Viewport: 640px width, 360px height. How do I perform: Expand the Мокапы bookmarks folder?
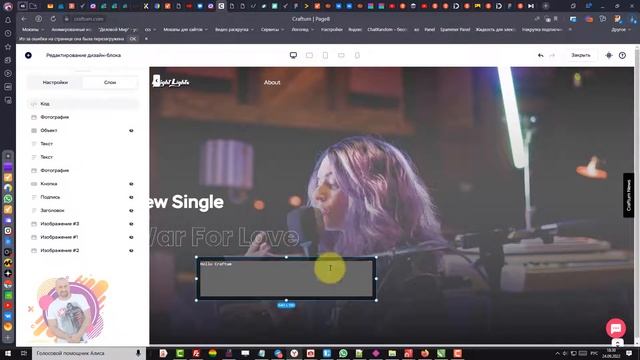pyautogui.click(x=33, y=30)
